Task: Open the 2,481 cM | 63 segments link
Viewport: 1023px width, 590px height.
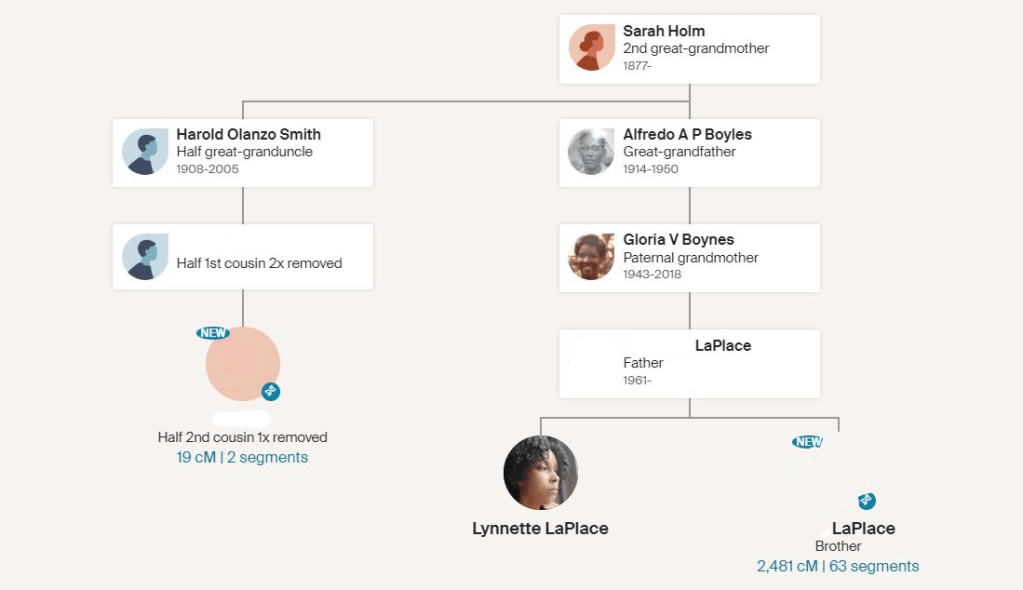Action: [x=838, y=566]
